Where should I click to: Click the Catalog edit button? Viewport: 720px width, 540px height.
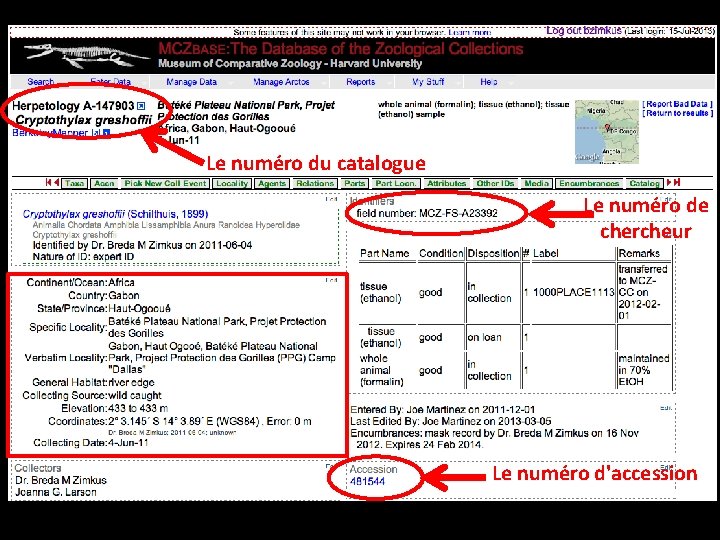point(644,184)
